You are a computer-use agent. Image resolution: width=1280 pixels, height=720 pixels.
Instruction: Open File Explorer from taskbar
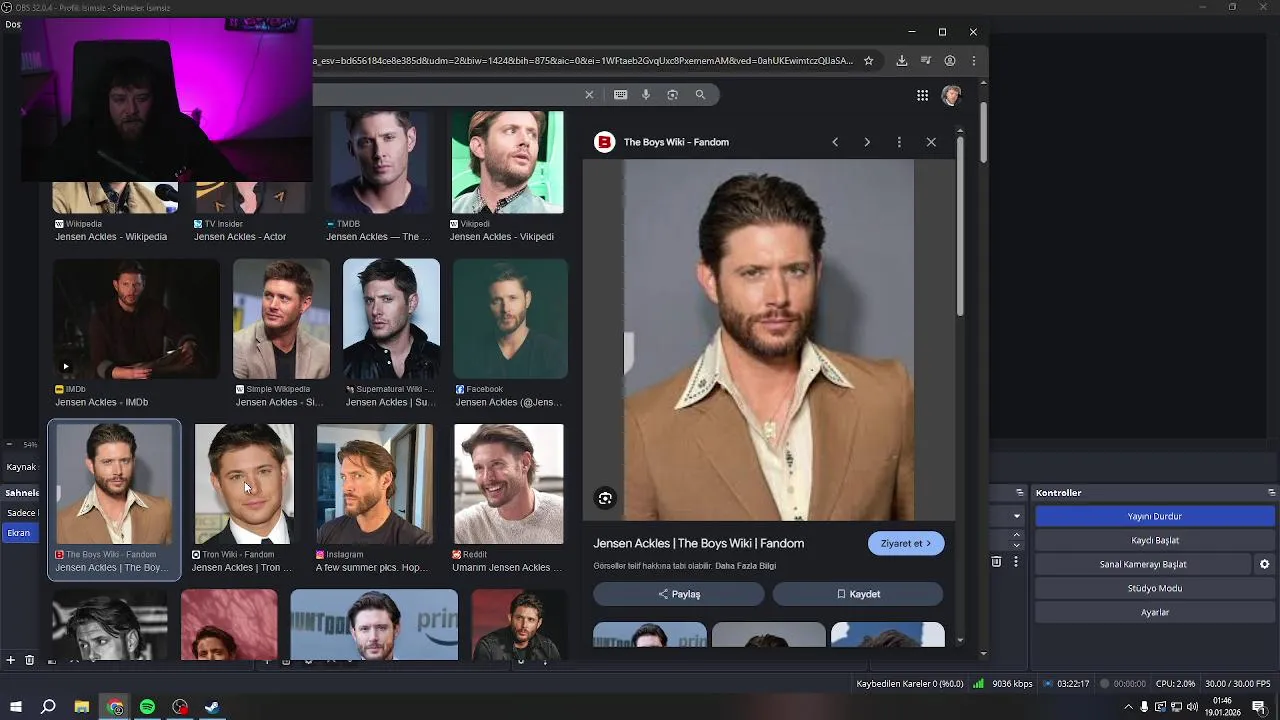tap(82, 707)
